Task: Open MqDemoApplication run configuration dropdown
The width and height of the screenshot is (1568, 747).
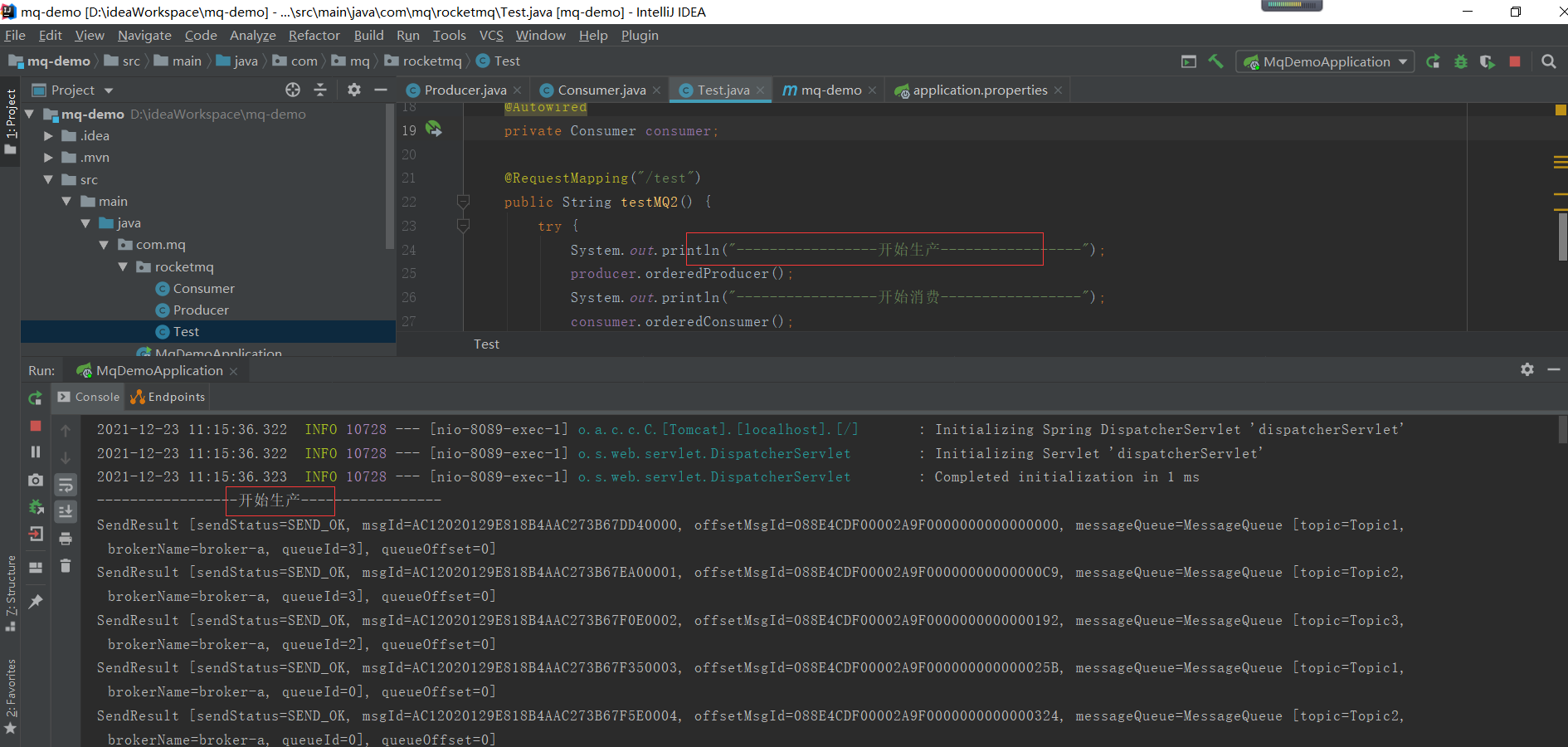Action: point(1325,61)
